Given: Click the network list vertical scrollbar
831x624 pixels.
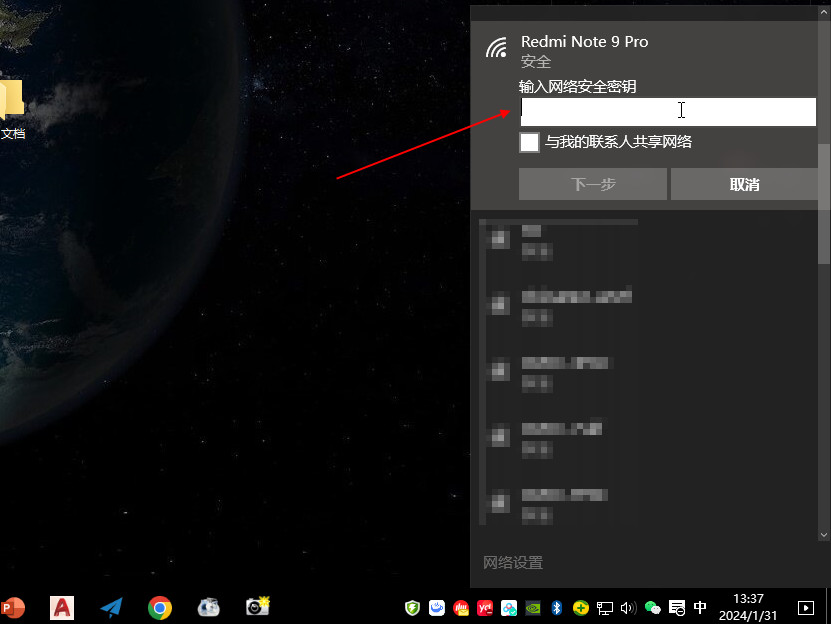Looking at the screenshot, I should click(x=824, y=200).
